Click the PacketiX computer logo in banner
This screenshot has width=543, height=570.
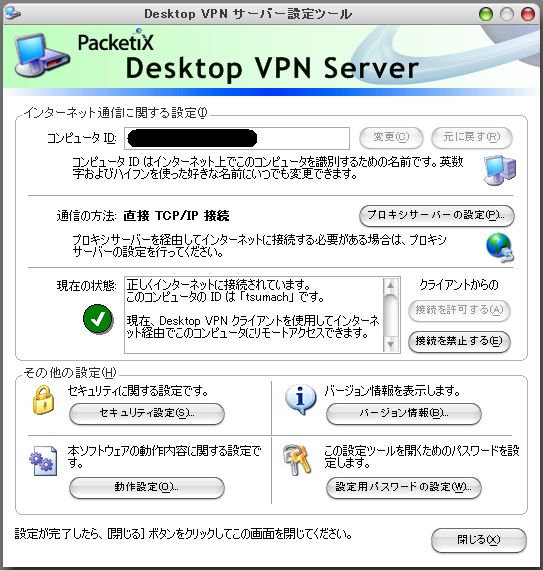click(41, 55)
